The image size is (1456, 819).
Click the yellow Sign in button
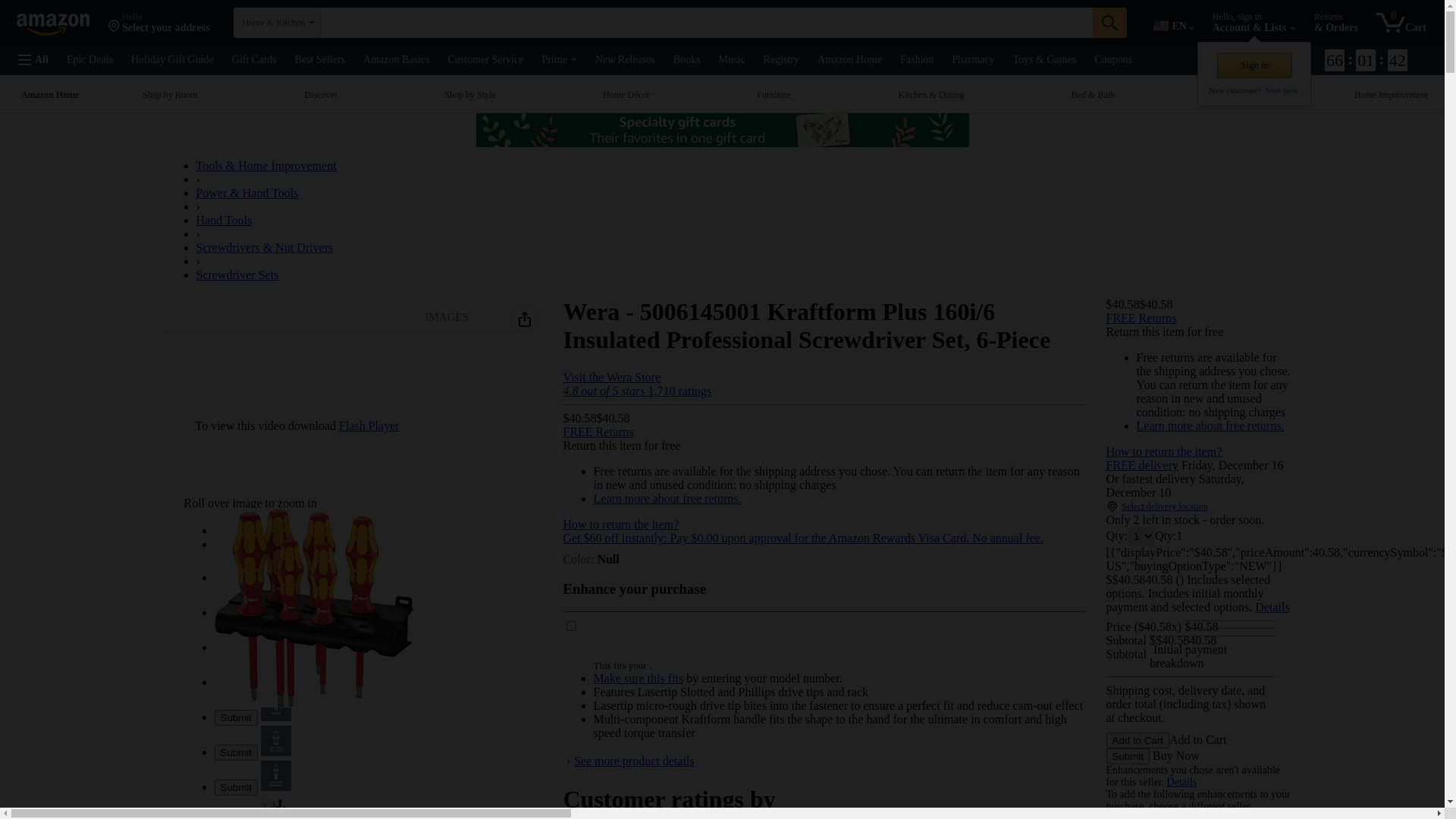pos(1254,66)
